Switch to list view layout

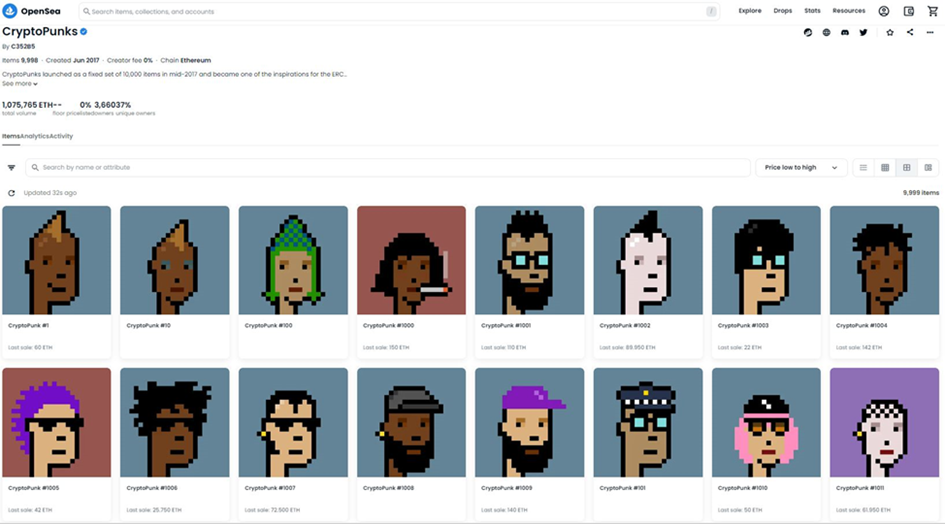(x=863, y=168)
